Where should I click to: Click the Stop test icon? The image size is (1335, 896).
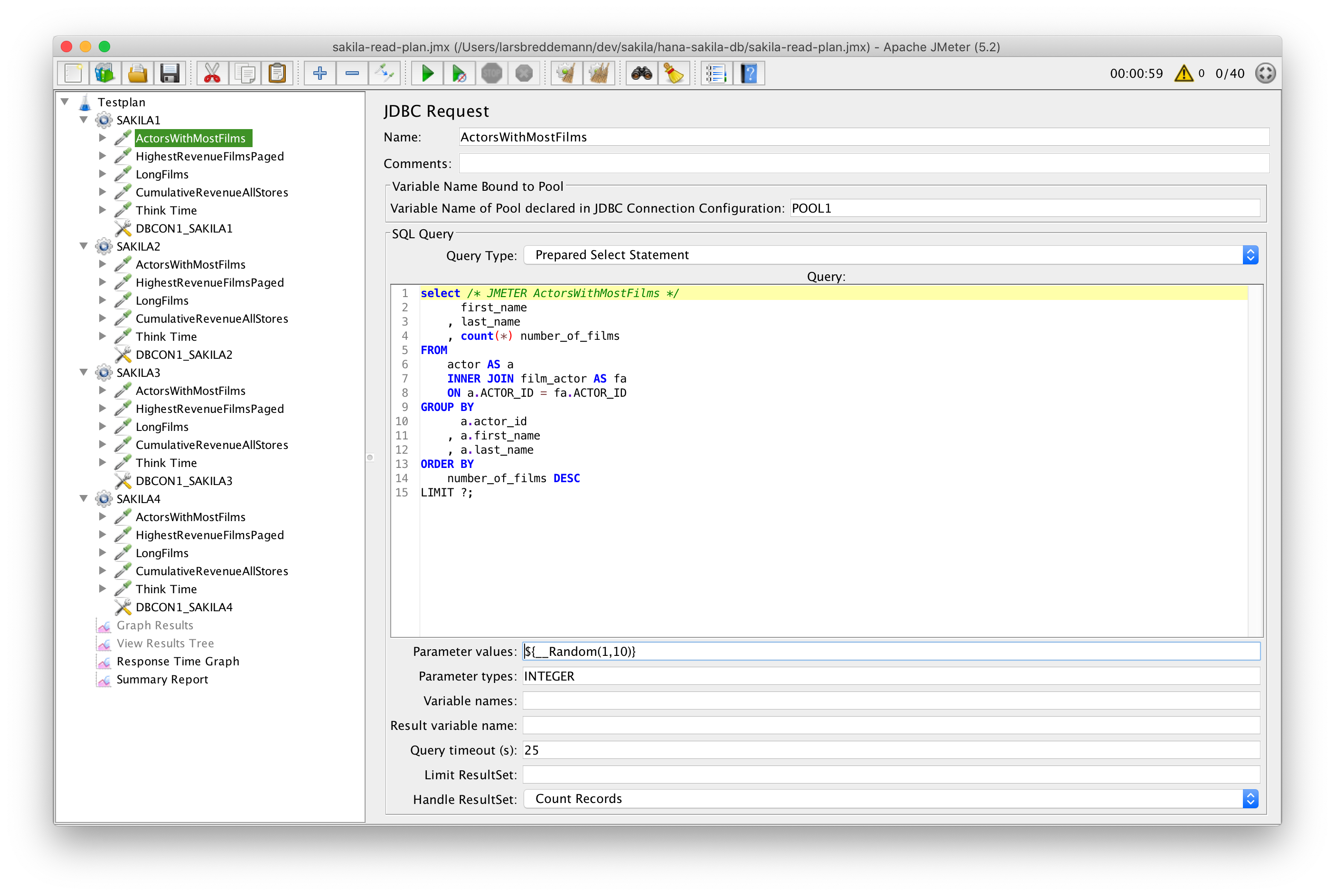(491, 73)
